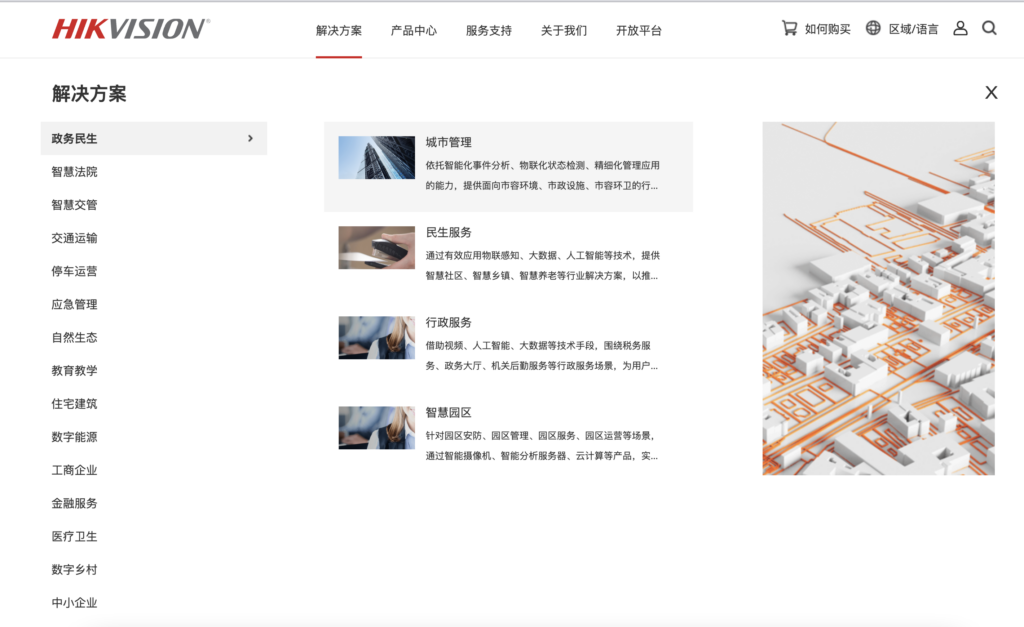Open the 城市管理 solution title
The image size is (1024, 627).
449,142
